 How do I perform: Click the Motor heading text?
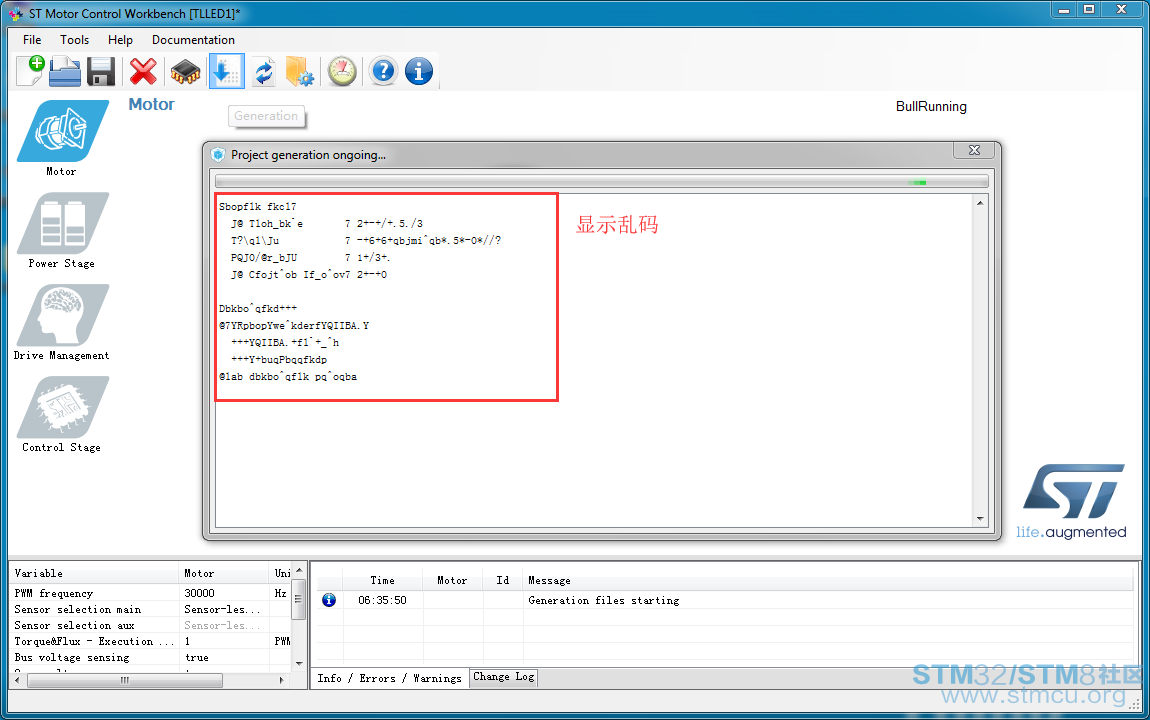coord(152,104)
